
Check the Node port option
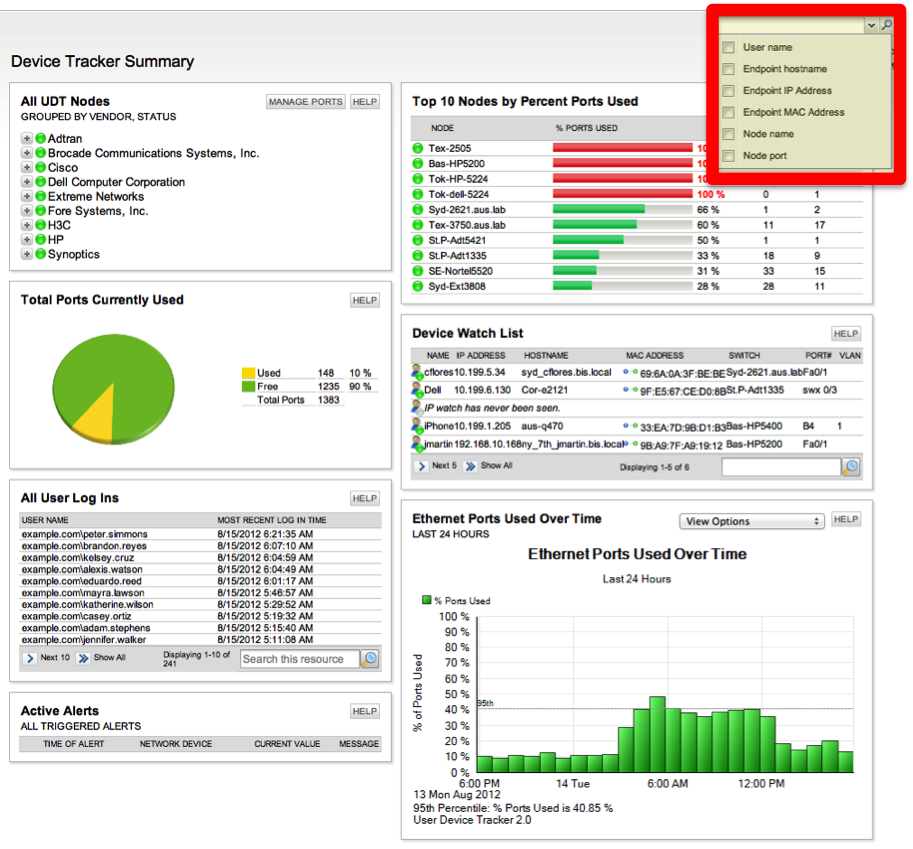coord(728,155)
